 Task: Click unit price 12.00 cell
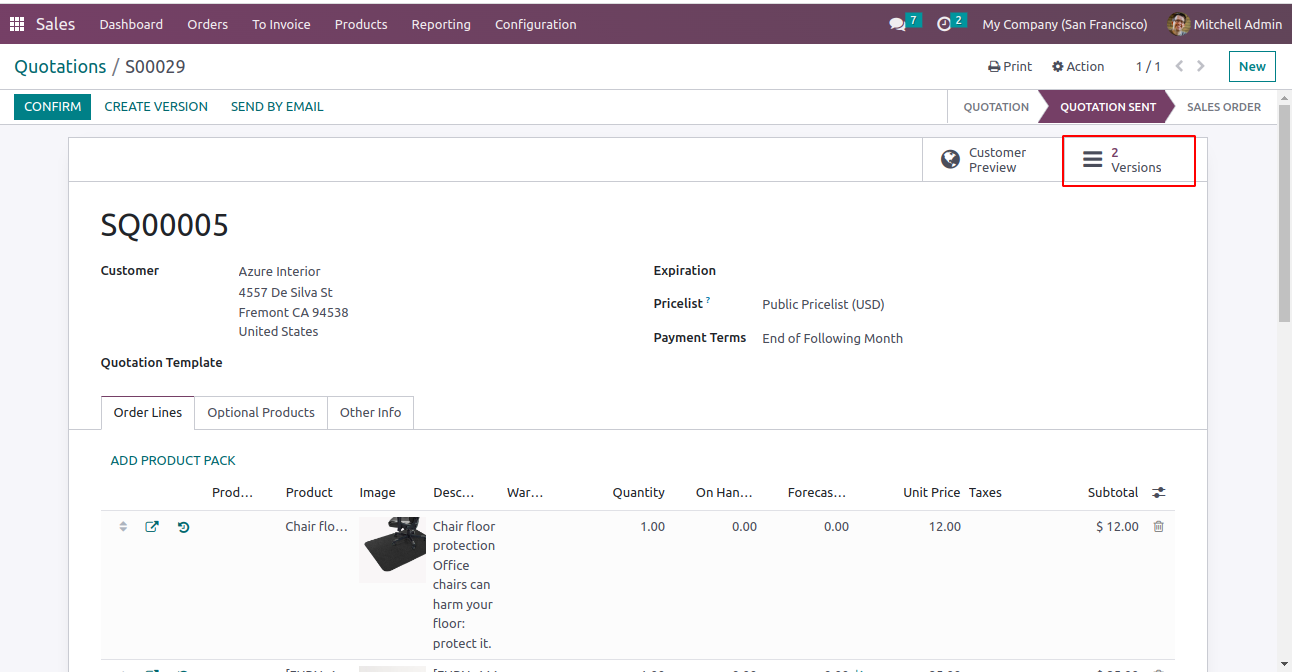point(945,526)
